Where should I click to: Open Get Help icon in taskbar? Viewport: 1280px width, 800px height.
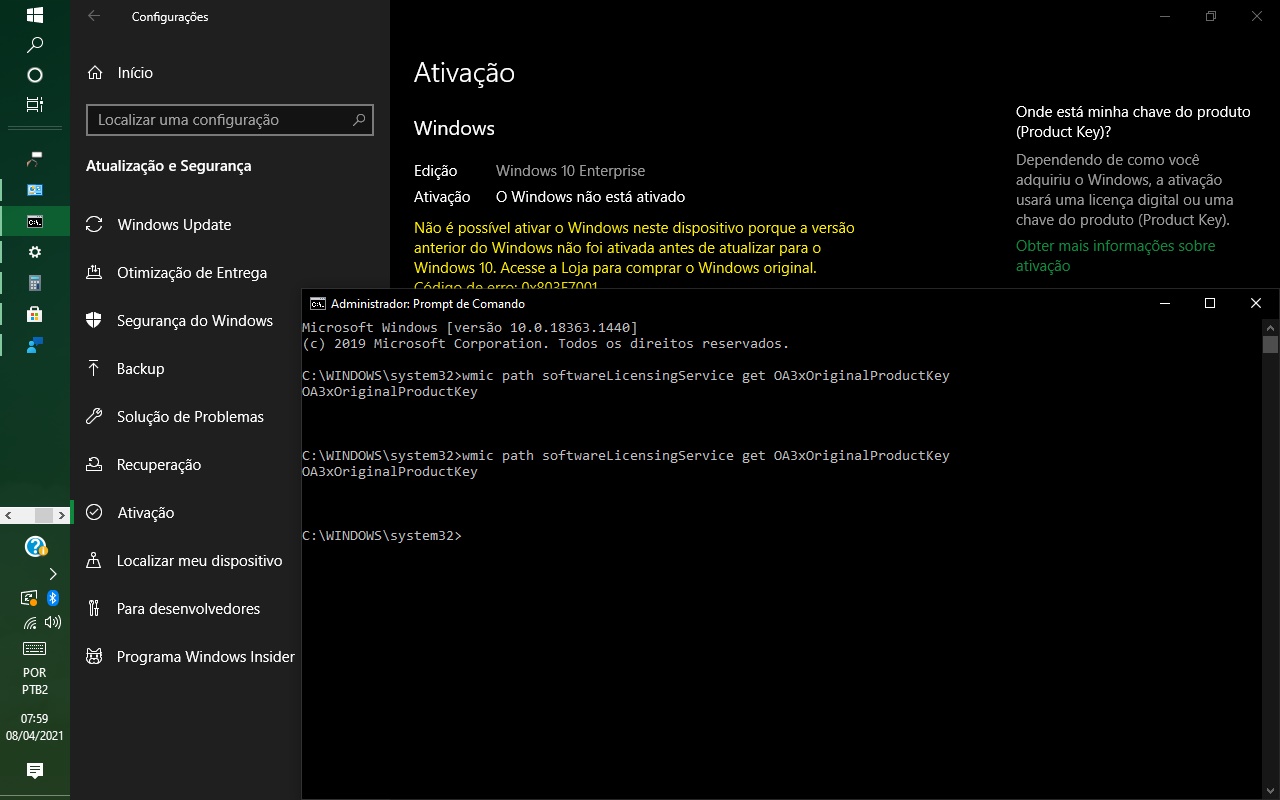35,546
